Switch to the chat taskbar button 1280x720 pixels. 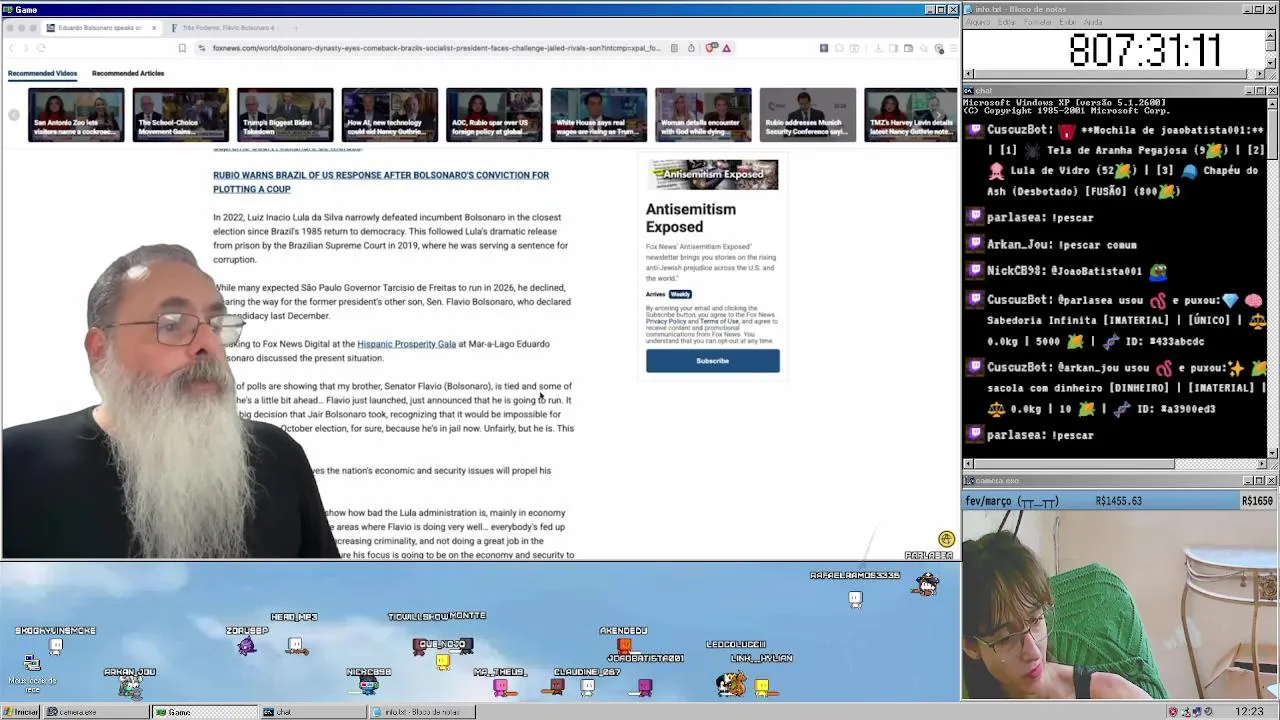[312, 712]
